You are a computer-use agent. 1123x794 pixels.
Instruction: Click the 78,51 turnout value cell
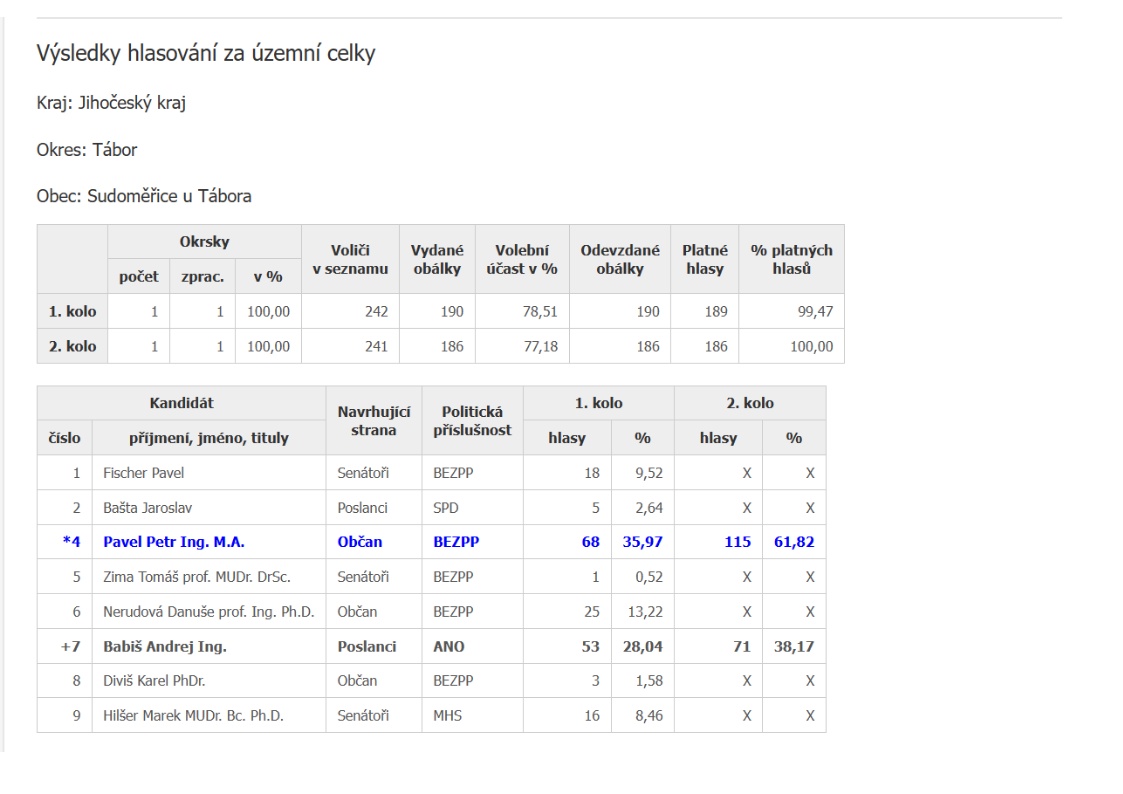pyautogui.click(x=539, y=311)
